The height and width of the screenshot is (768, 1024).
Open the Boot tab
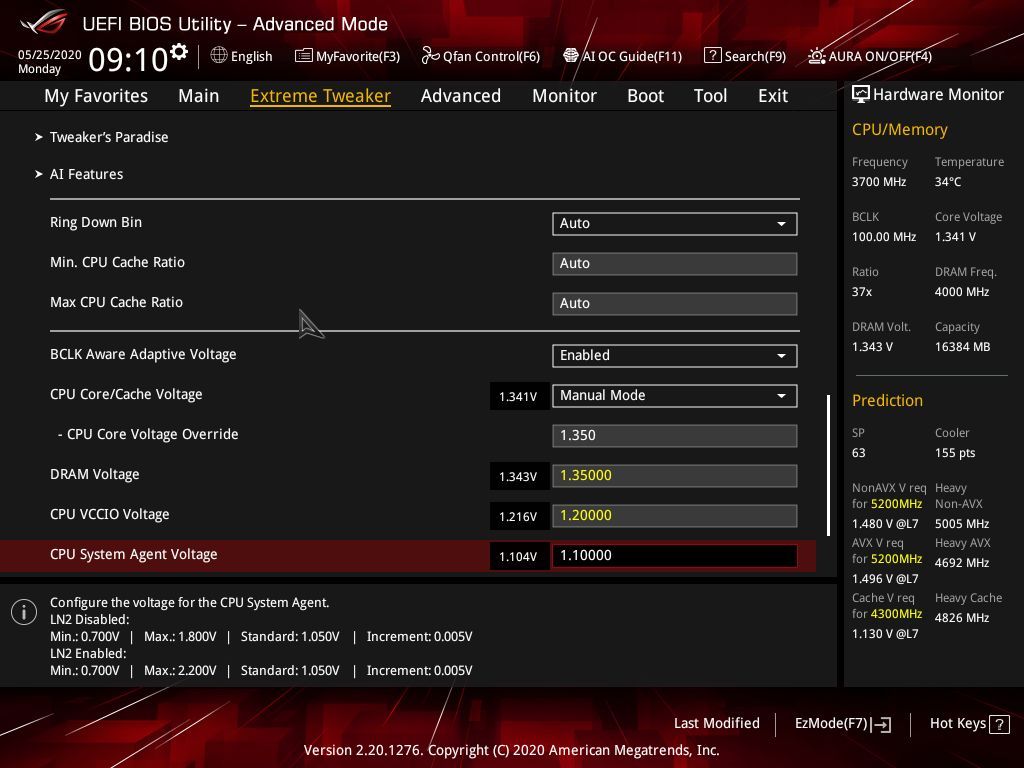click(x=645, y=96)
